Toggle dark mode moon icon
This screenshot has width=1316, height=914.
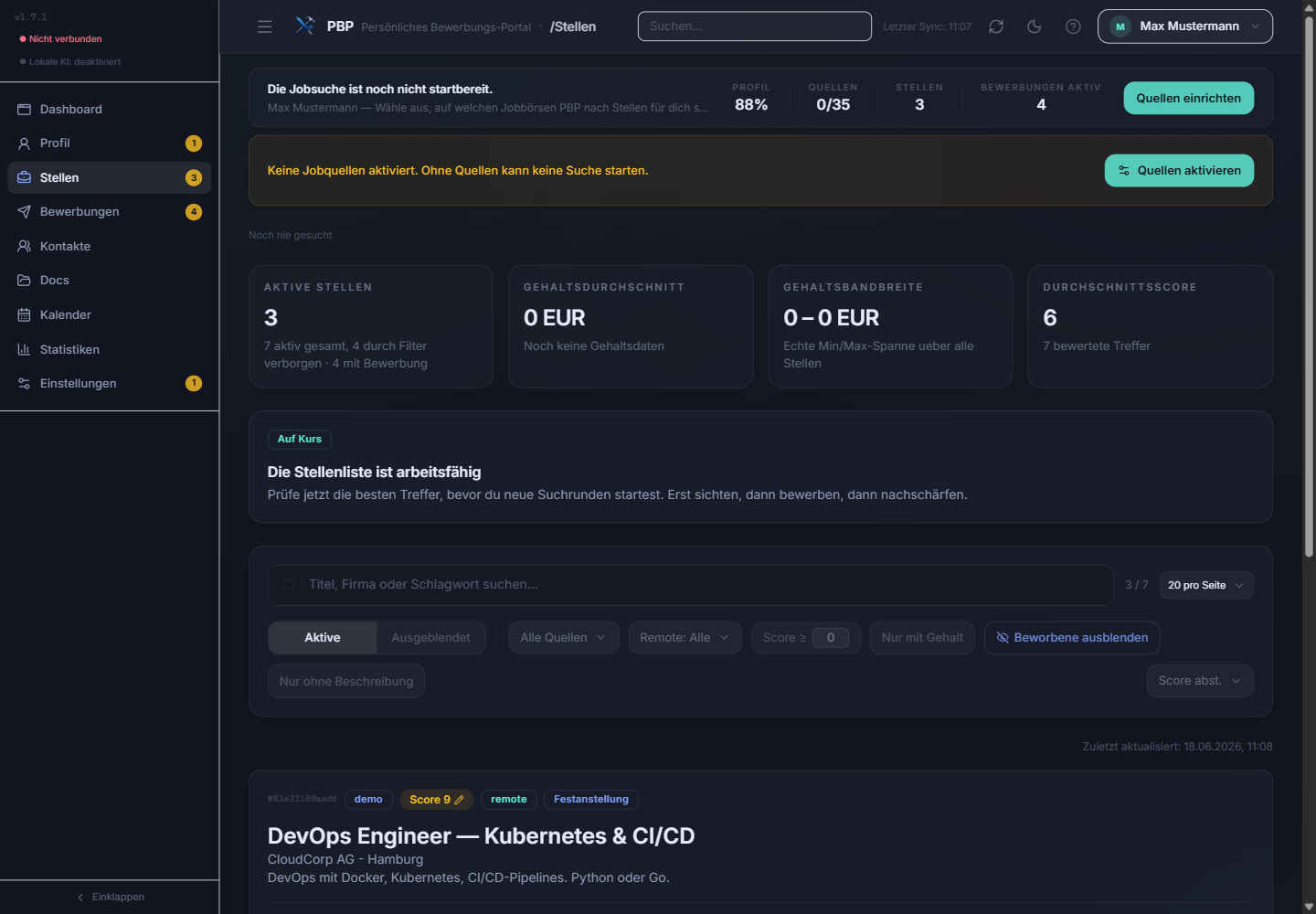[1035, 27]
